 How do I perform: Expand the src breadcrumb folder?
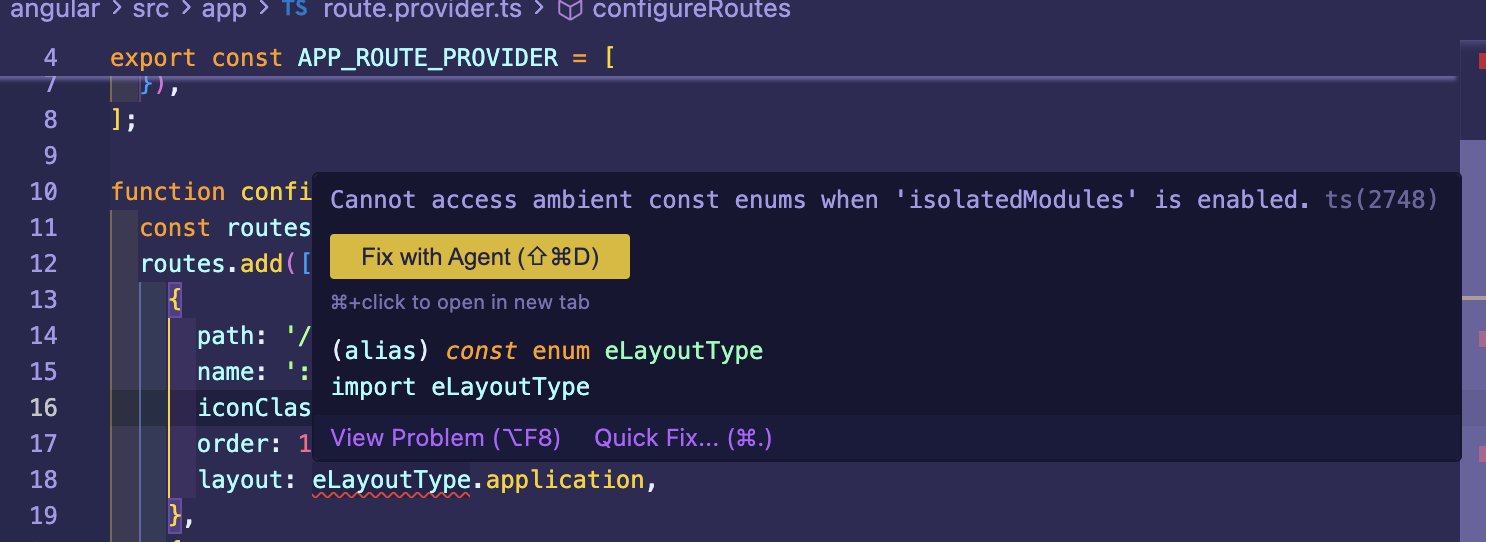pos(151,10)
